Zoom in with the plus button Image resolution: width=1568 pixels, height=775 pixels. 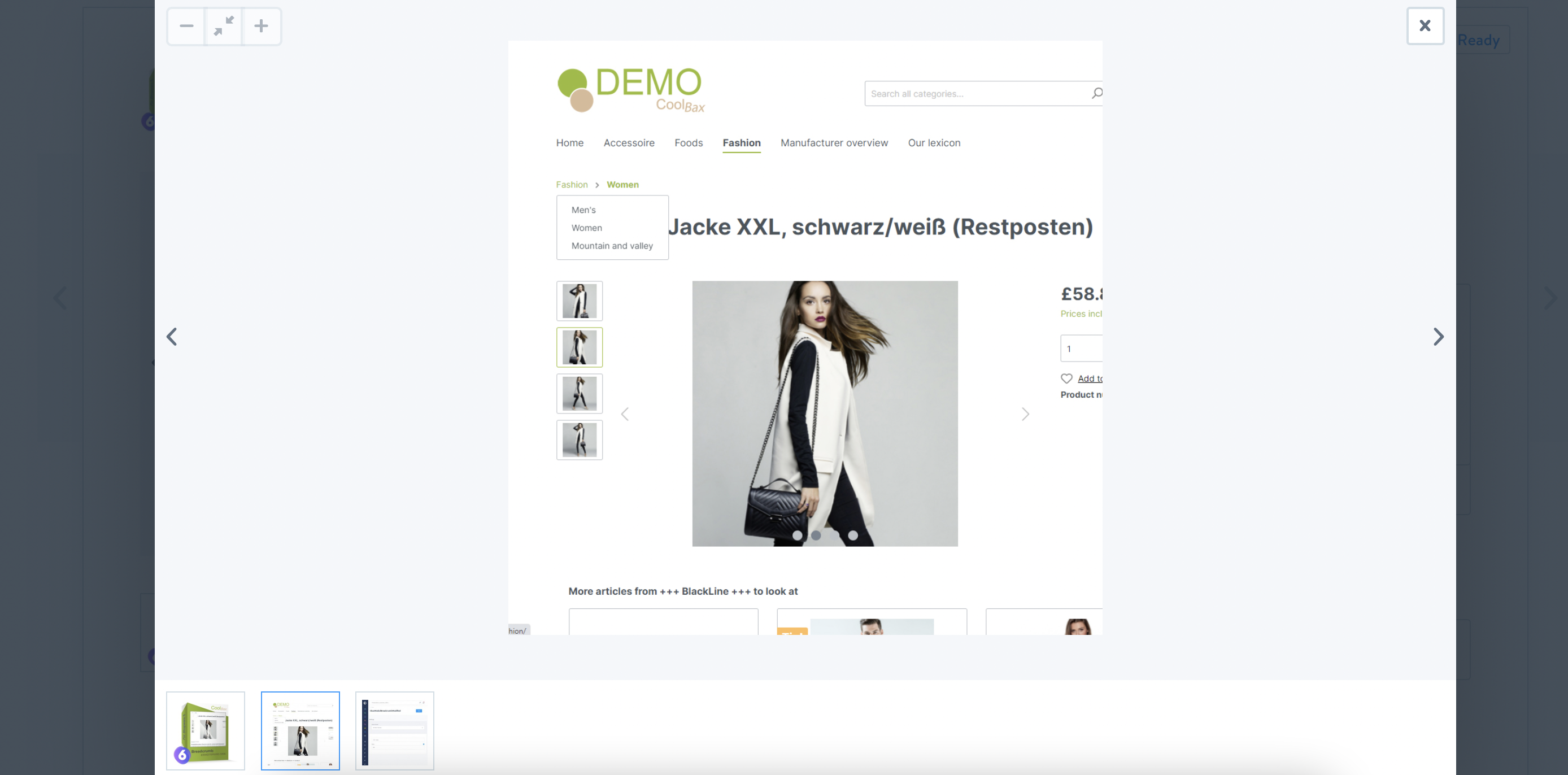pyautogui.click(x=261, y=26)
